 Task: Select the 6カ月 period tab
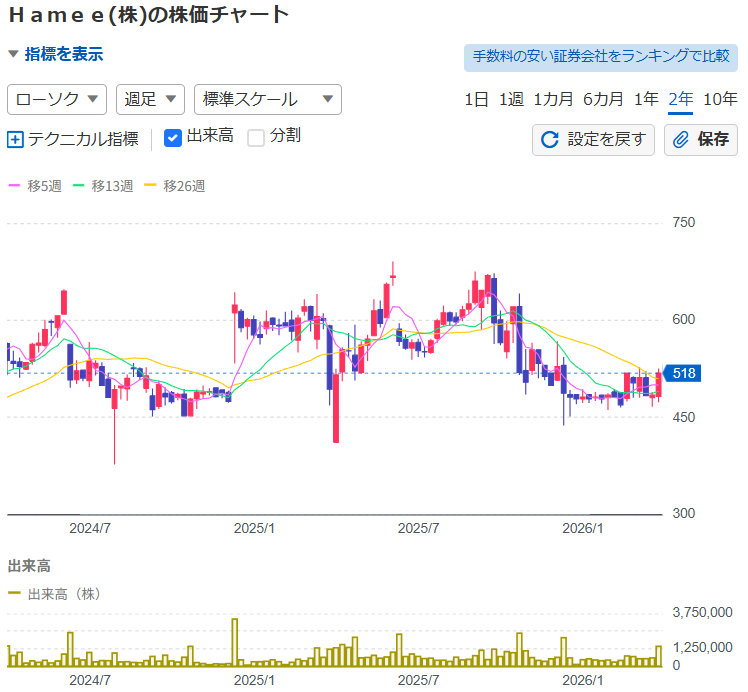coord(603,99)
